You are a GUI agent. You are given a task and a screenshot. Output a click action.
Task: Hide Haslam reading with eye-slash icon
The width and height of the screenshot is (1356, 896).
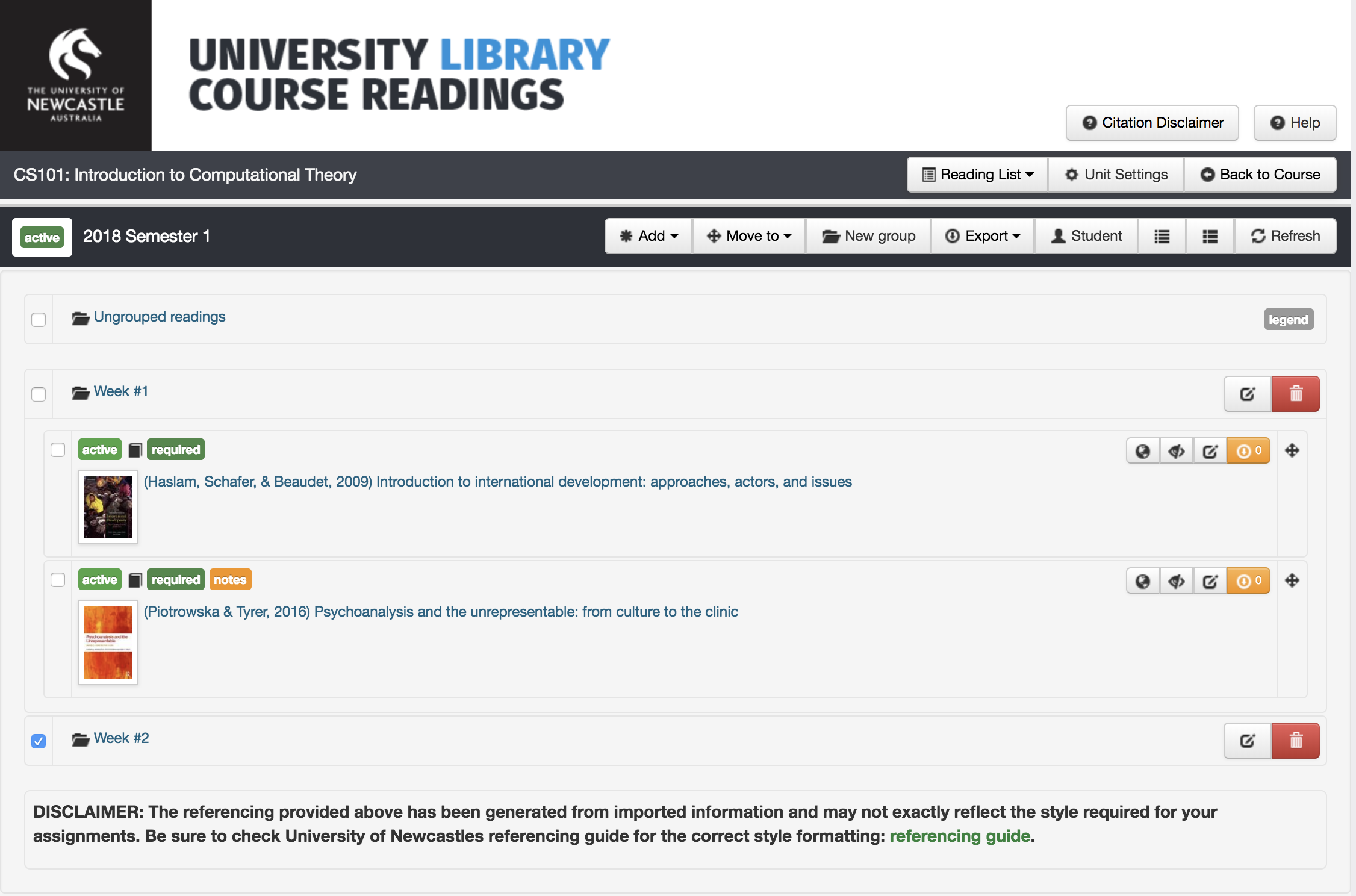click(1176, 451)
